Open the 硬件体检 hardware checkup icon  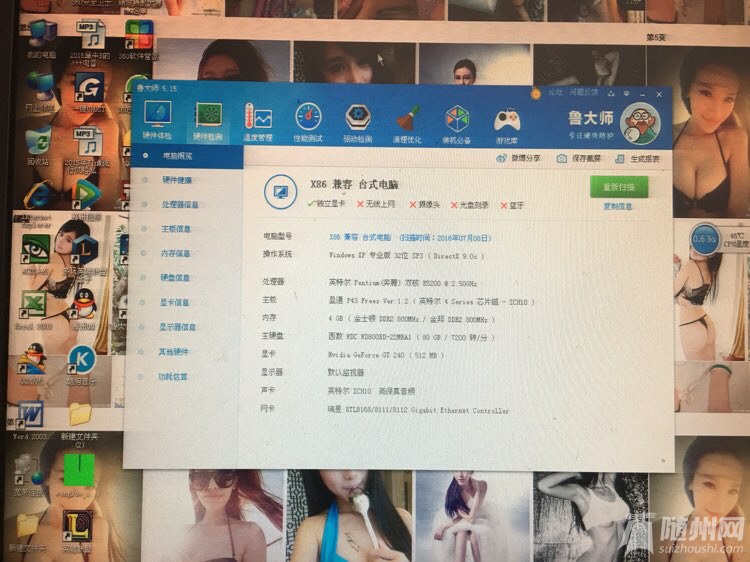pyautogui.click(x=157, y=120)
